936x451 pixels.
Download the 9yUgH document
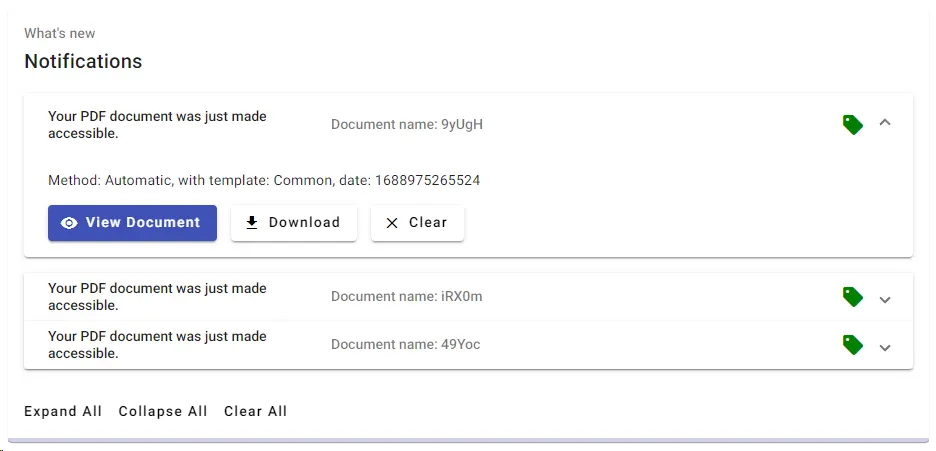(294, 223)
